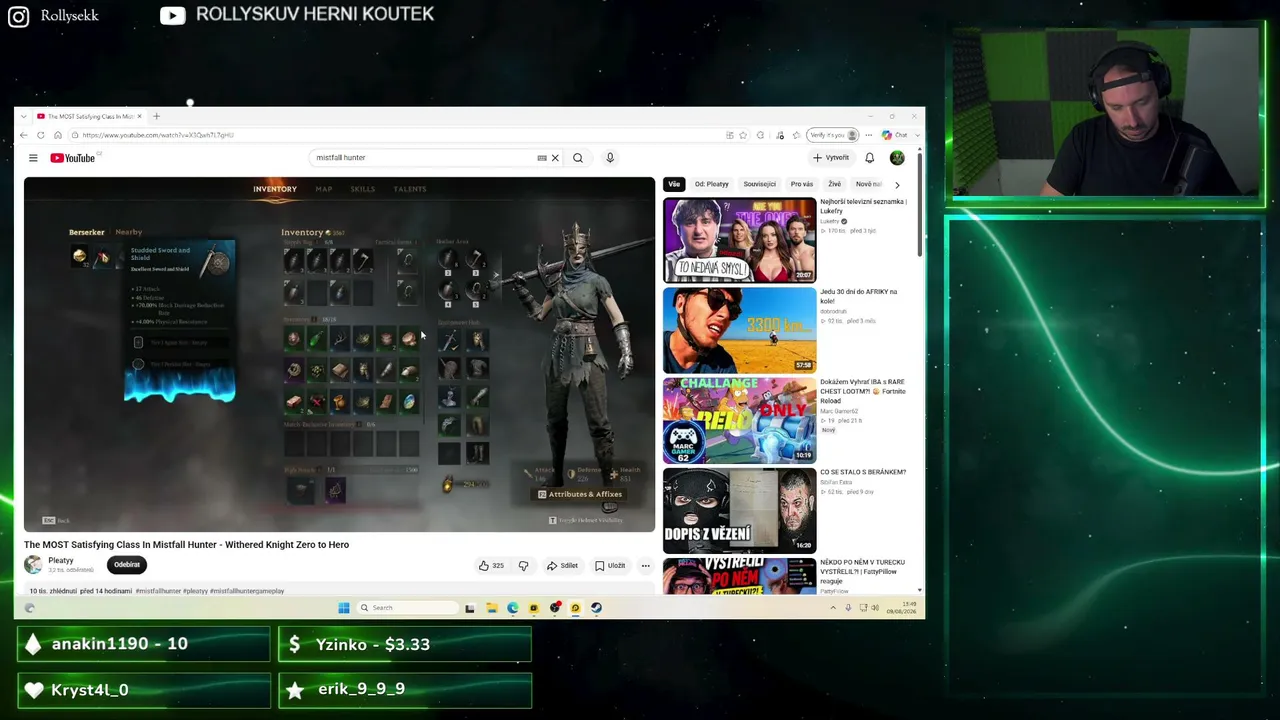Close the Mistfall video browser tab

tap(139, 116)
